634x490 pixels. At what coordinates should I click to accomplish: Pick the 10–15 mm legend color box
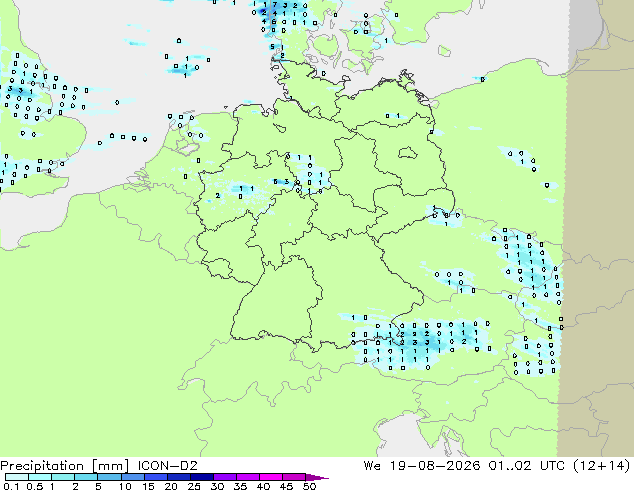pos(132,477)
